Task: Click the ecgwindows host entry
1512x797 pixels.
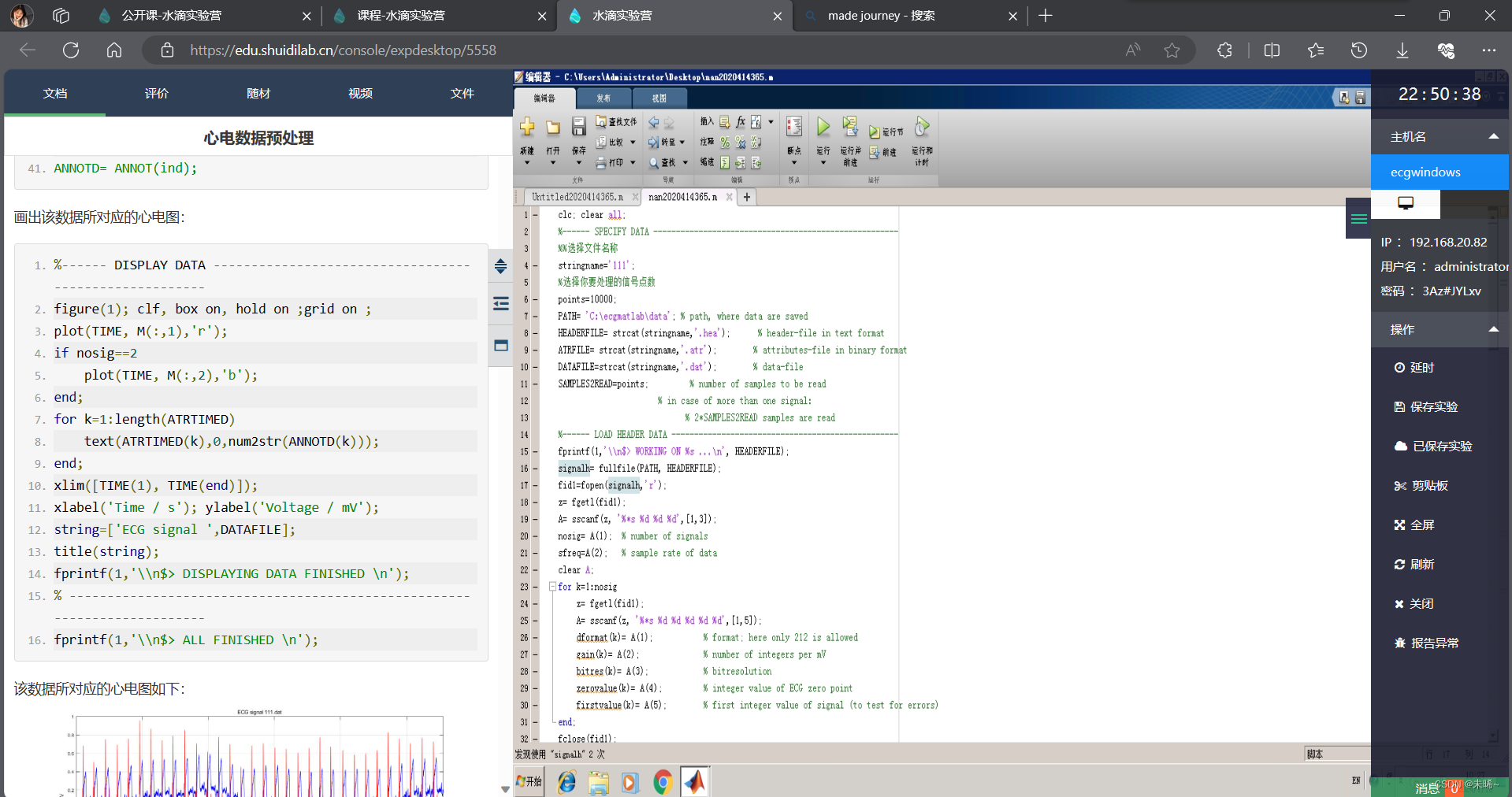Action: tap(1440, 172)
